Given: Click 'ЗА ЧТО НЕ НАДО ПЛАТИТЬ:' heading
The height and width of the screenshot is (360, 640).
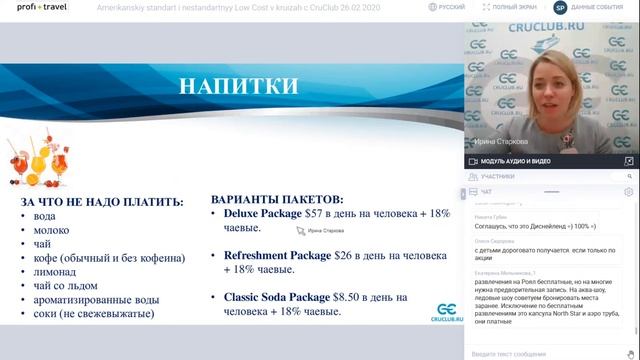Looking at the screenshot, I should pos(102,202).
